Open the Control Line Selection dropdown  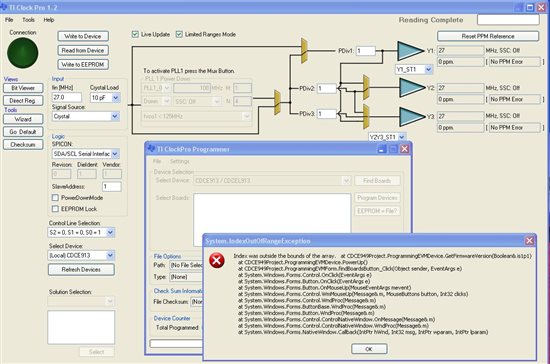click(x=110, y=232)
